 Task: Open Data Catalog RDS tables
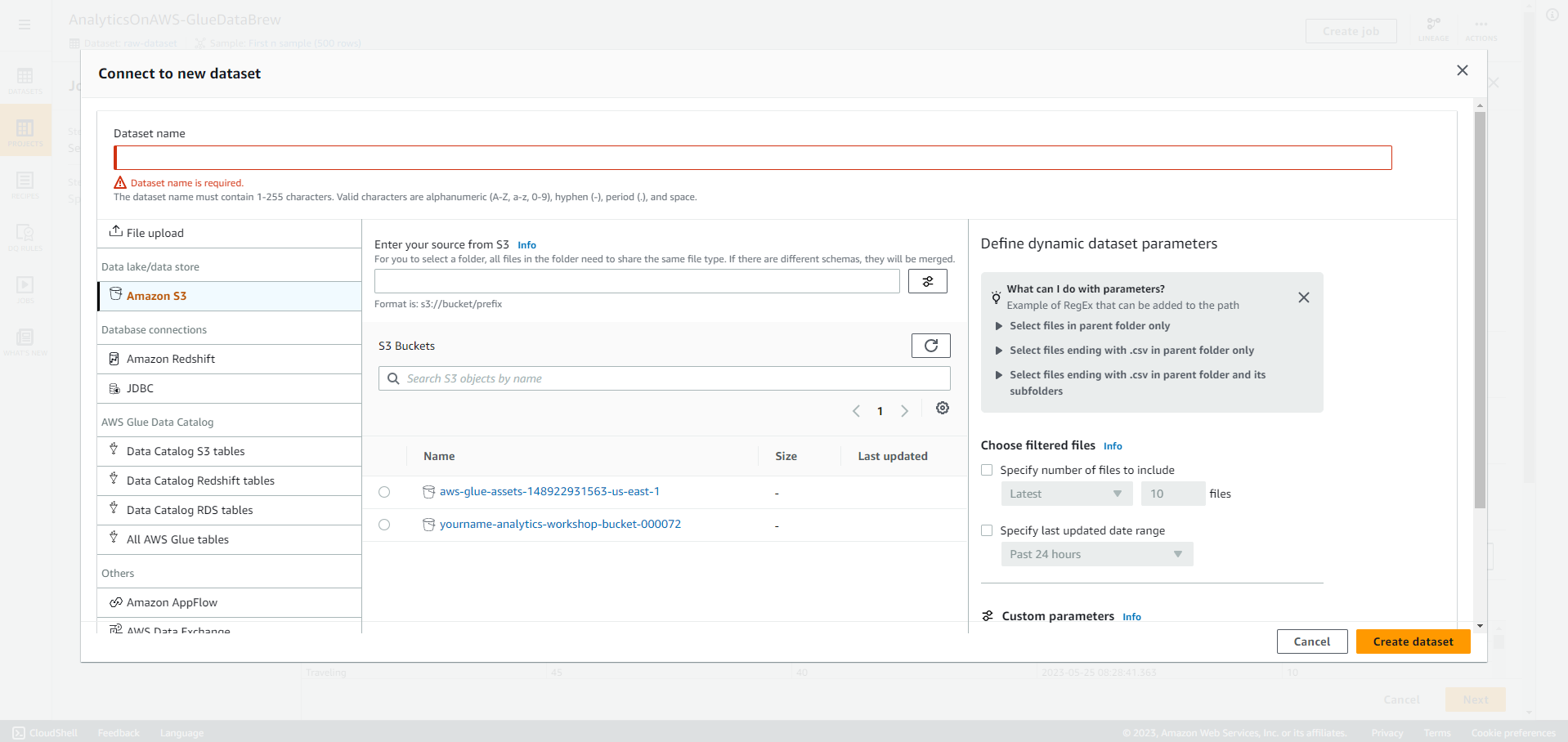point(229,510)
